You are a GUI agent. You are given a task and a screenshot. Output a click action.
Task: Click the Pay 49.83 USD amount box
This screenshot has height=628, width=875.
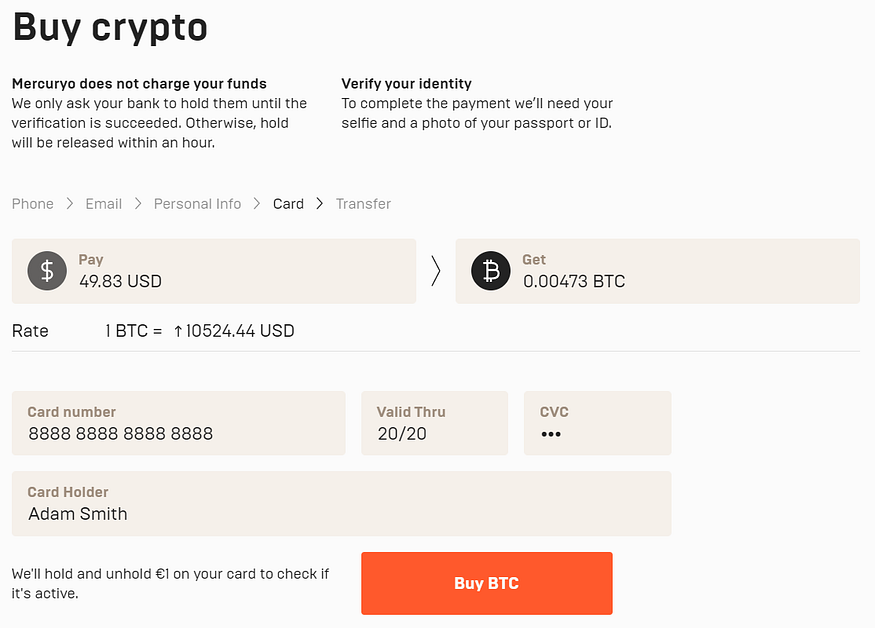coord(214,271)
